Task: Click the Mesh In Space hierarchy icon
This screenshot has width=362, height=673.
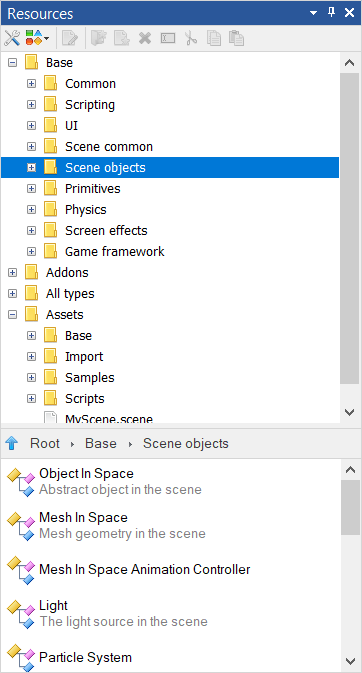Action: (x=21, y=526)
